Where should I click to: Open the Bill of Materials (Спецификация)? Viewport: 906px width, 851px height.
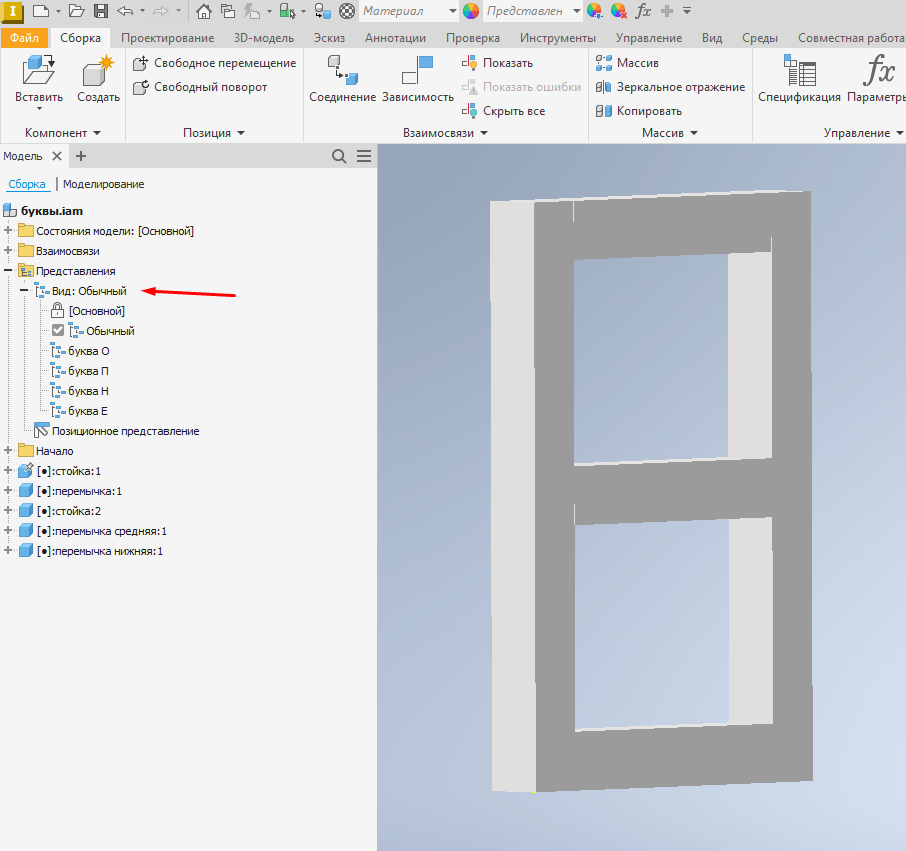tap(800, 79)
